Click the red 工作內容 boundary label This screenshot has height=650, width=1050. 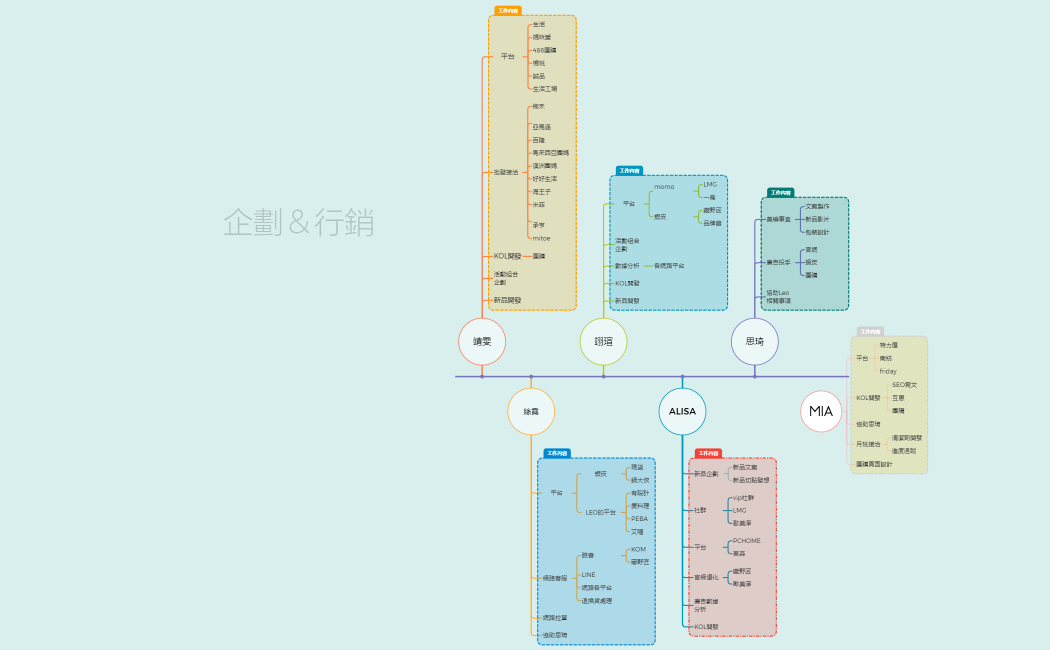[x=708, y=453]
